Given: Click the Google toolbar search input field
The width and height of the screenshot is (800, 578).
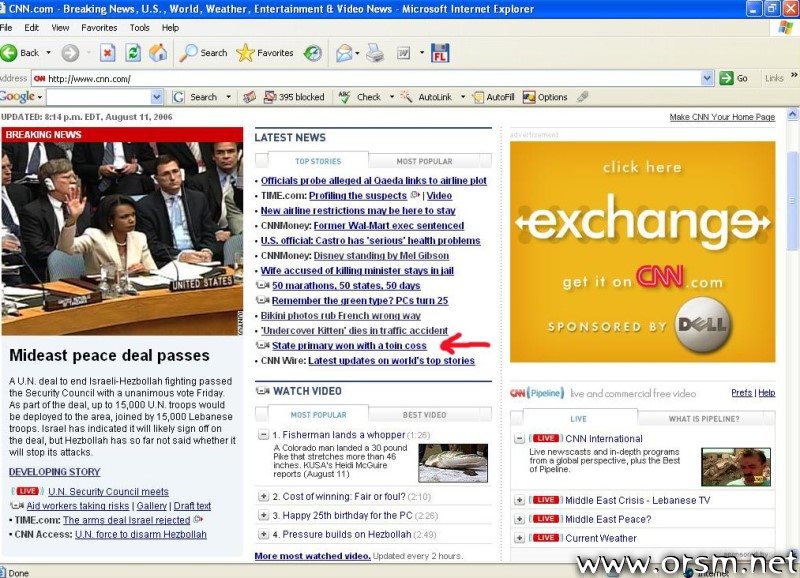Looking at the screenshot, I should coord(99,96).
